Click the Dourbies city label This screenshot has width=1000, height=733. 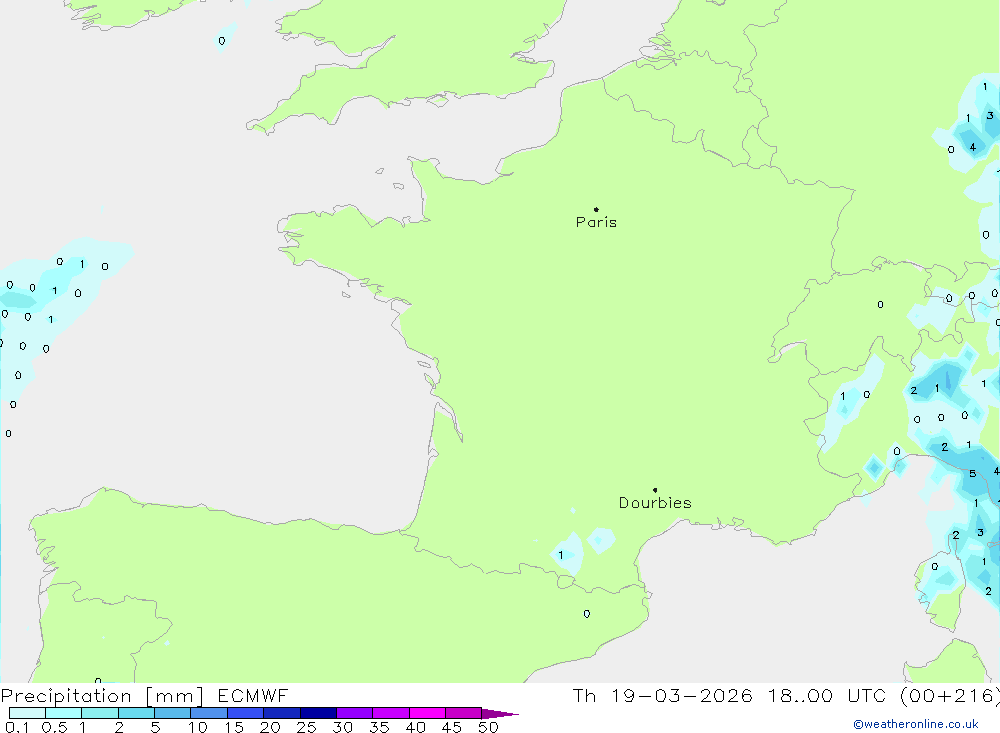pos(655,503)
